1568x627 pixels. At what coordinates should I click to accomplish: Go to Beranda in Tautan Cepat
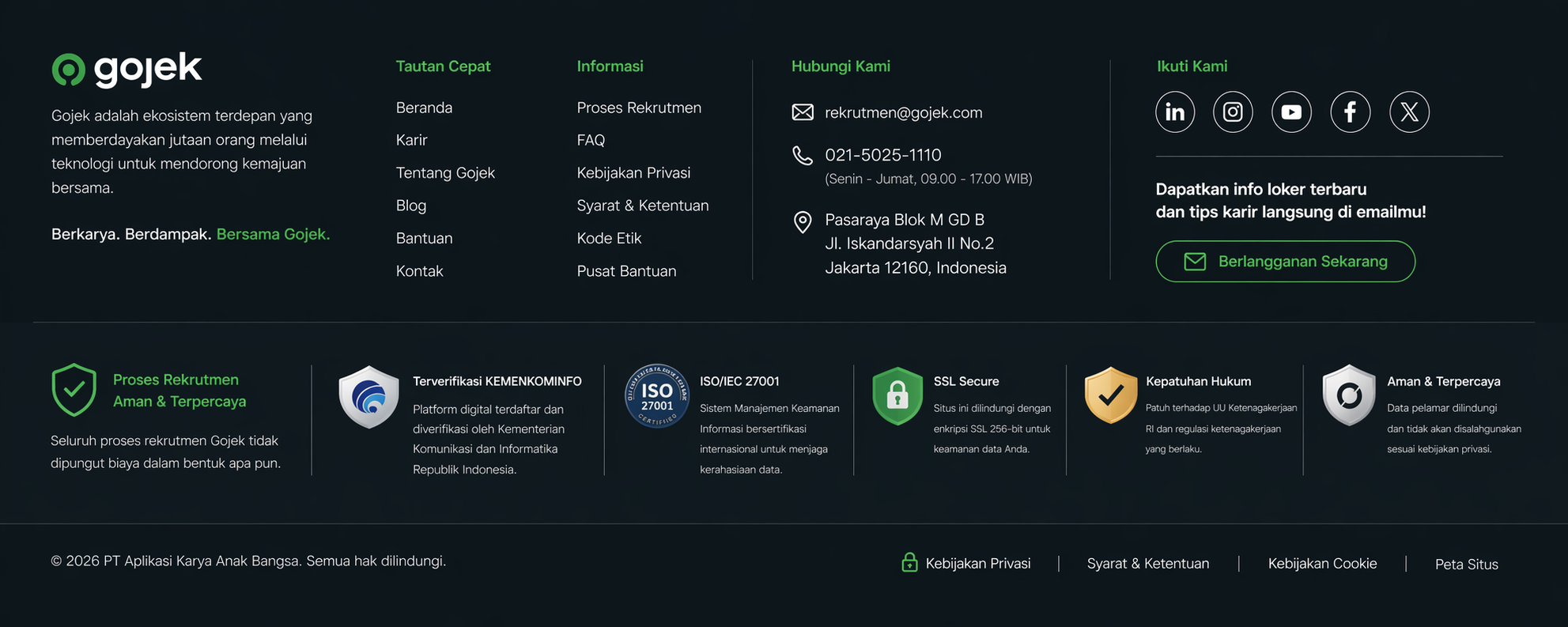(424, 108)
